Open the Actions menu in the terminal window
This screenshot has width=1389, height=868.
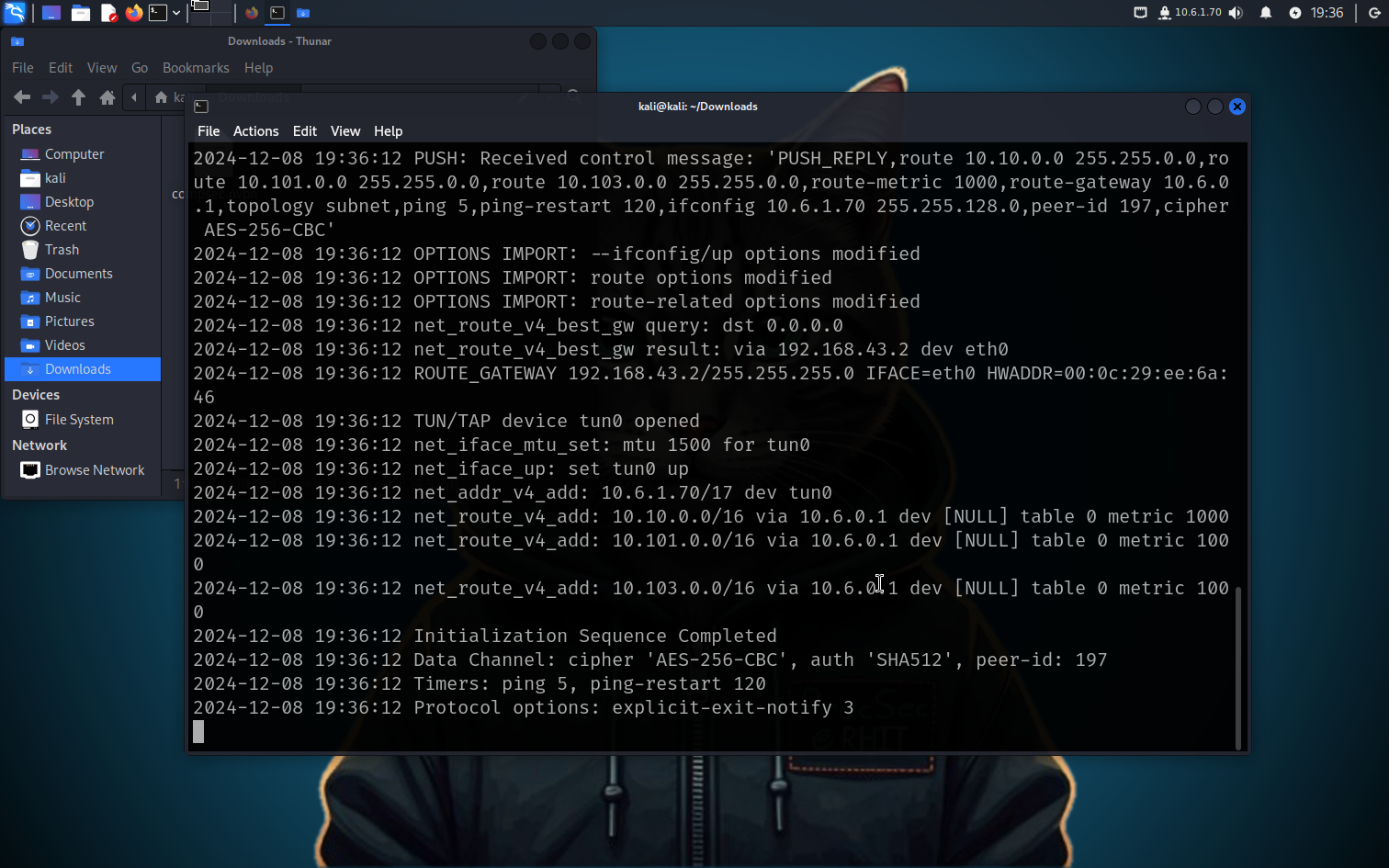point(255,130)
